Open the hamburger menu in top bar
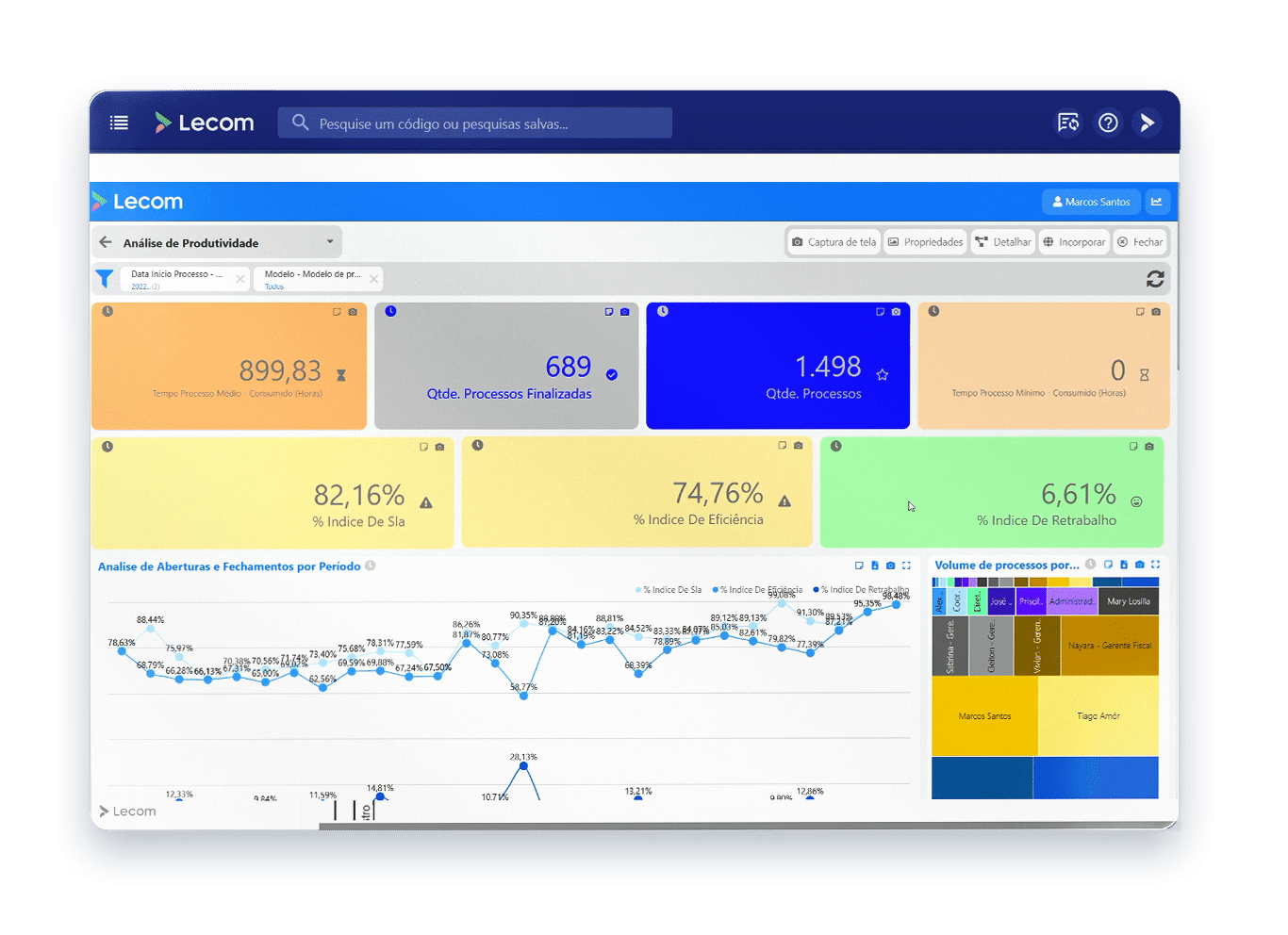 119,123
